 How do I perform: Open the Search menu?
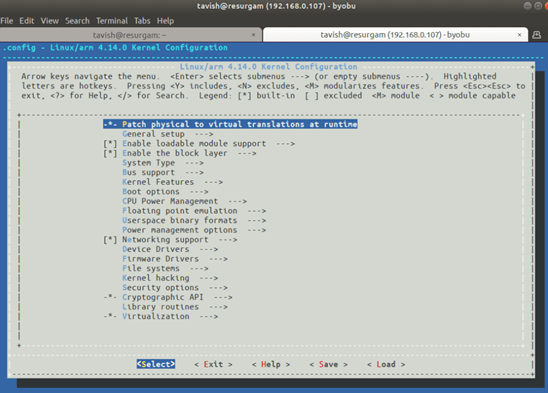point(77,21)
